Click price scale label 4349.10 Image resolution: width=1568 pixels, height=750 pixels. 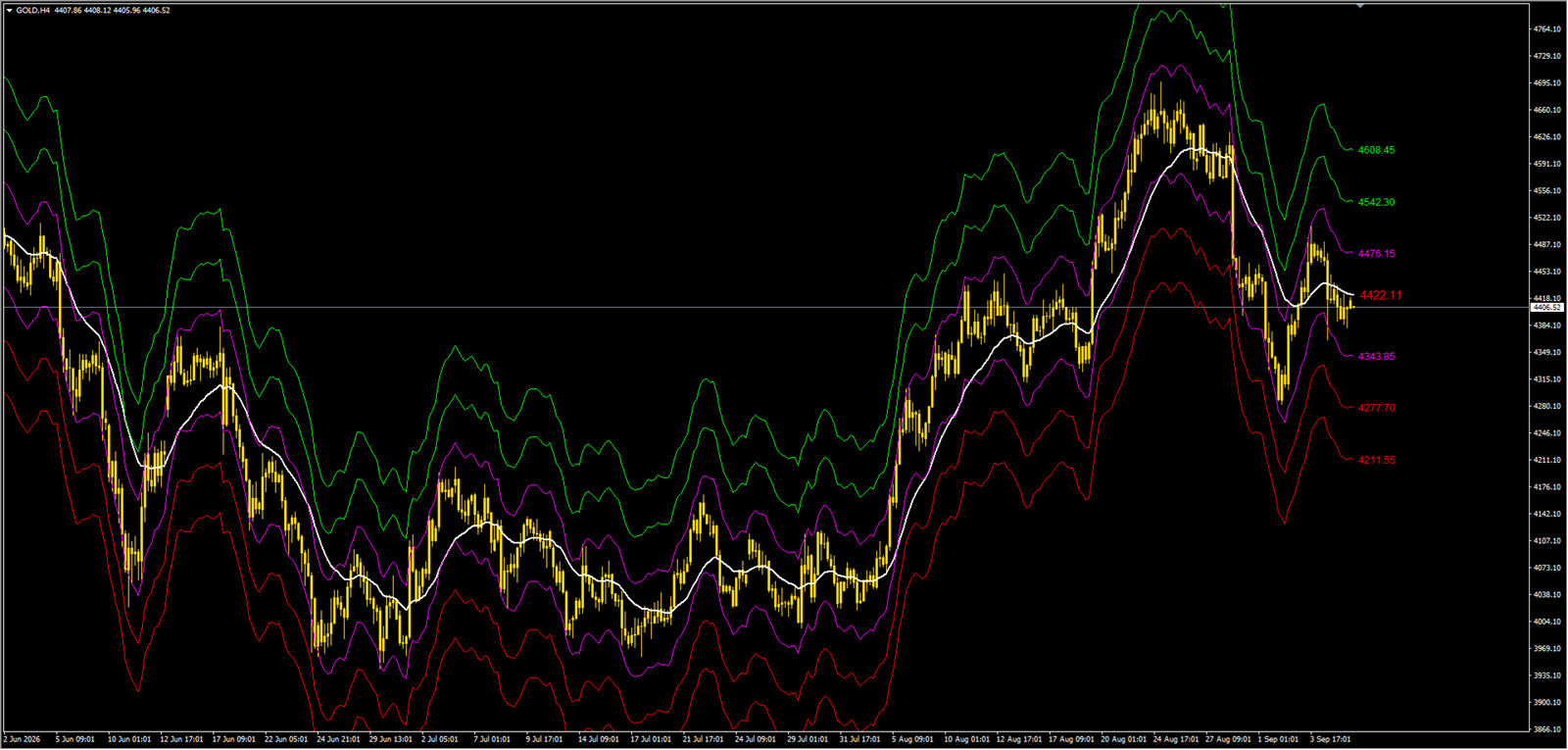pos(1547,352)
